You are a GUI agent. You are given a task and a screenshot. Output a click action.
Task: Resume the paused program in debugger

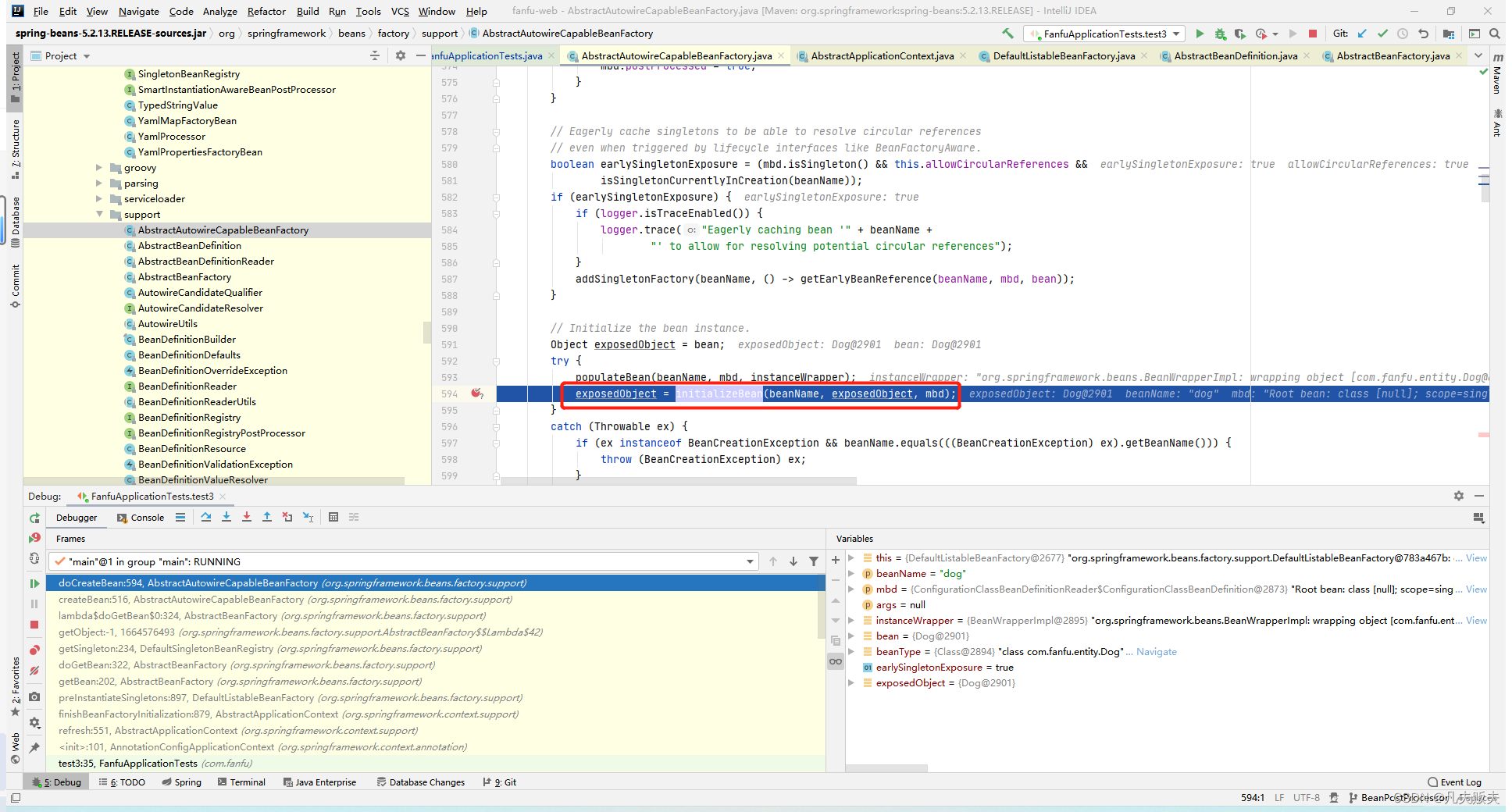point(35,583)
